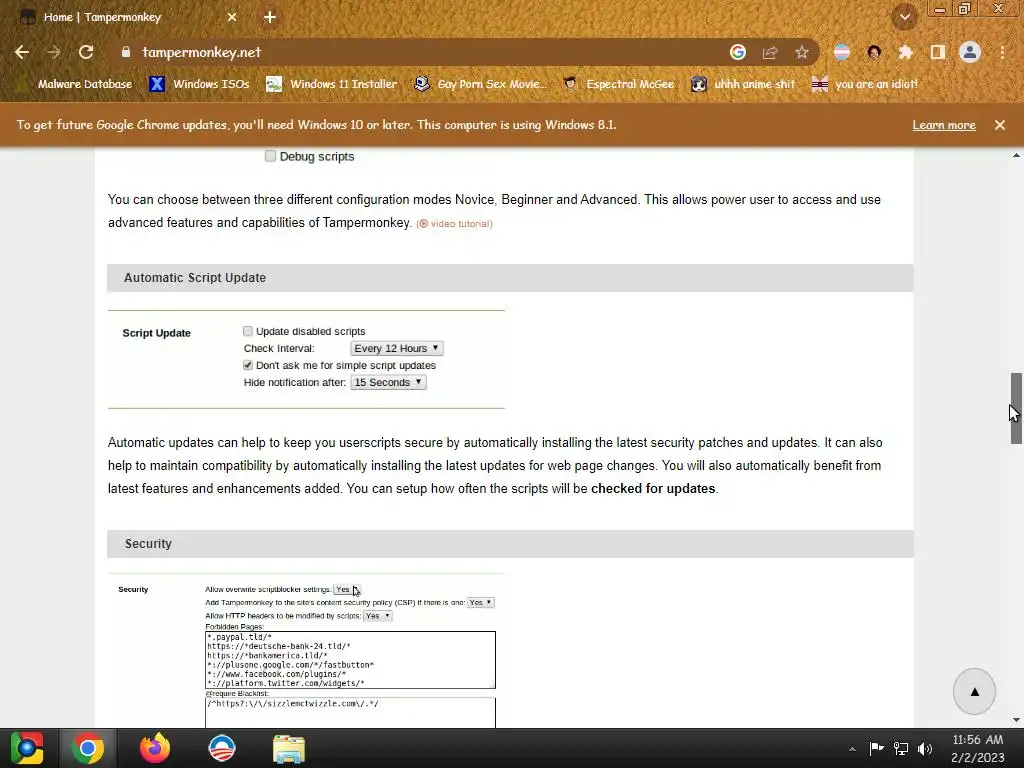1024x768 pixels.
Task: Switch to Google Chrome on the taskbar
Action: coord(88,748)
